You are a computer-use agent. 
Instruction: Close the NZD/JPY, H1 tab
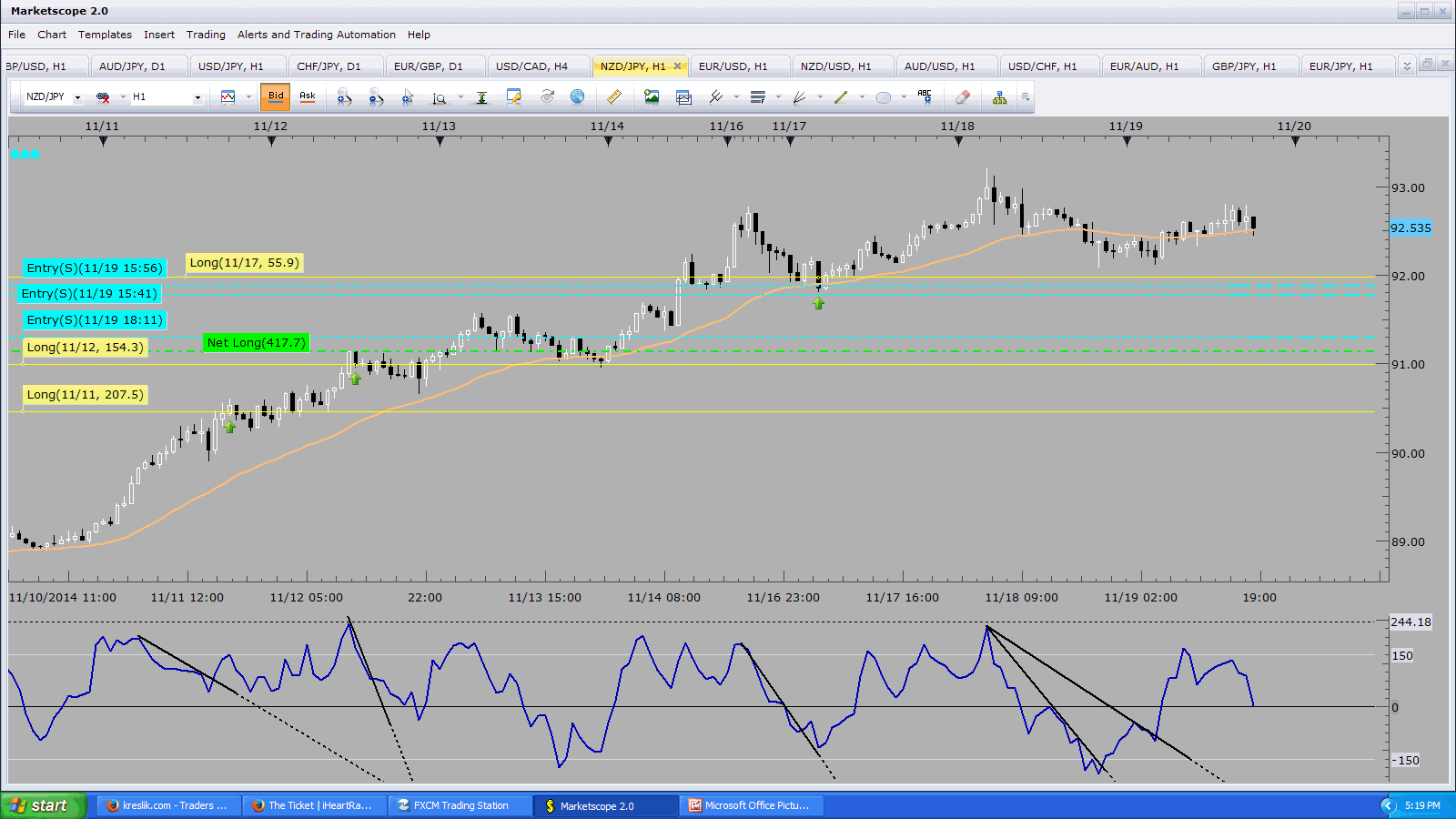[677, 66]
